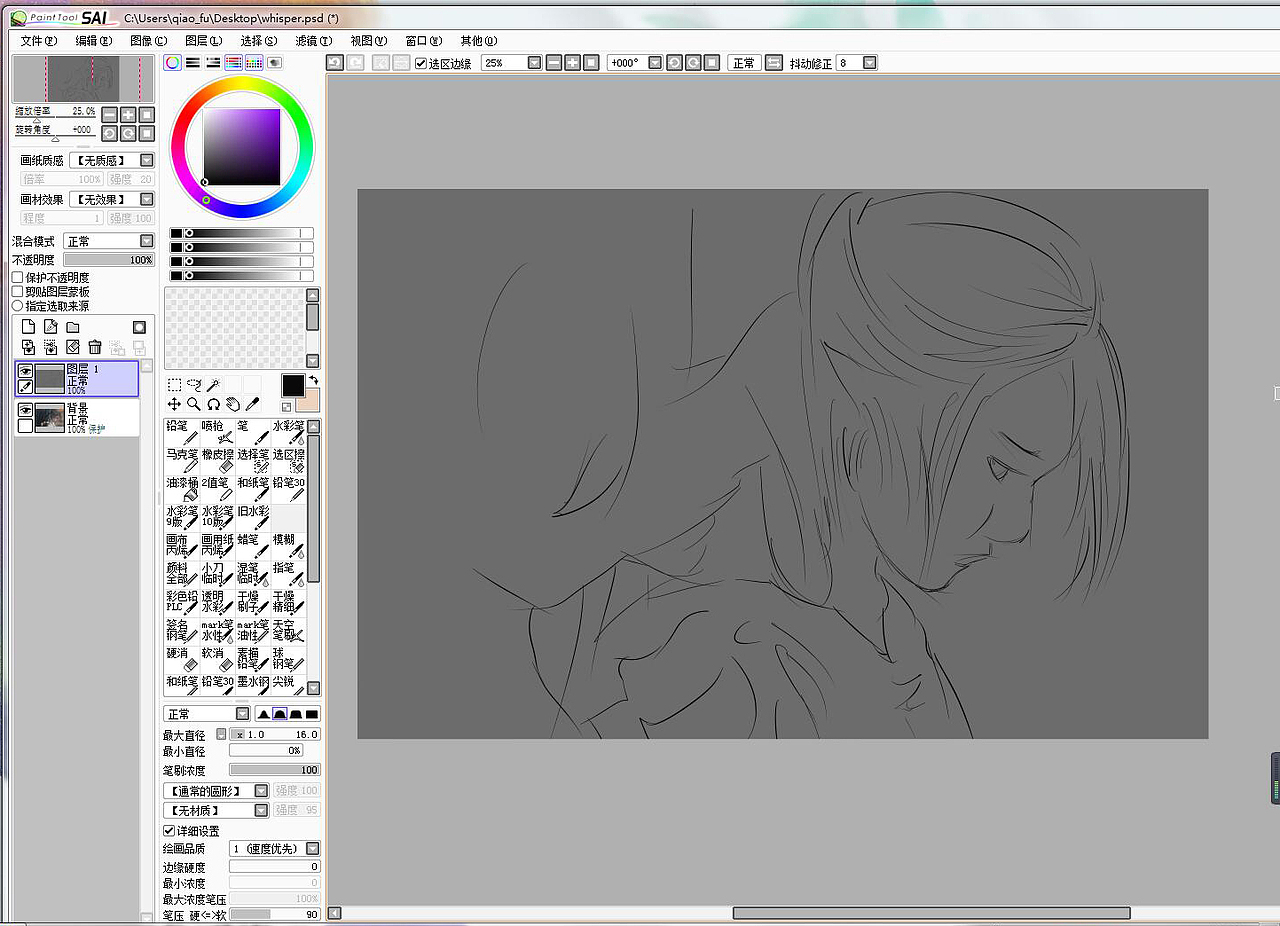Open the 滤镜 menu
Screen dimensions: 1280x926
tap(313, 41)
